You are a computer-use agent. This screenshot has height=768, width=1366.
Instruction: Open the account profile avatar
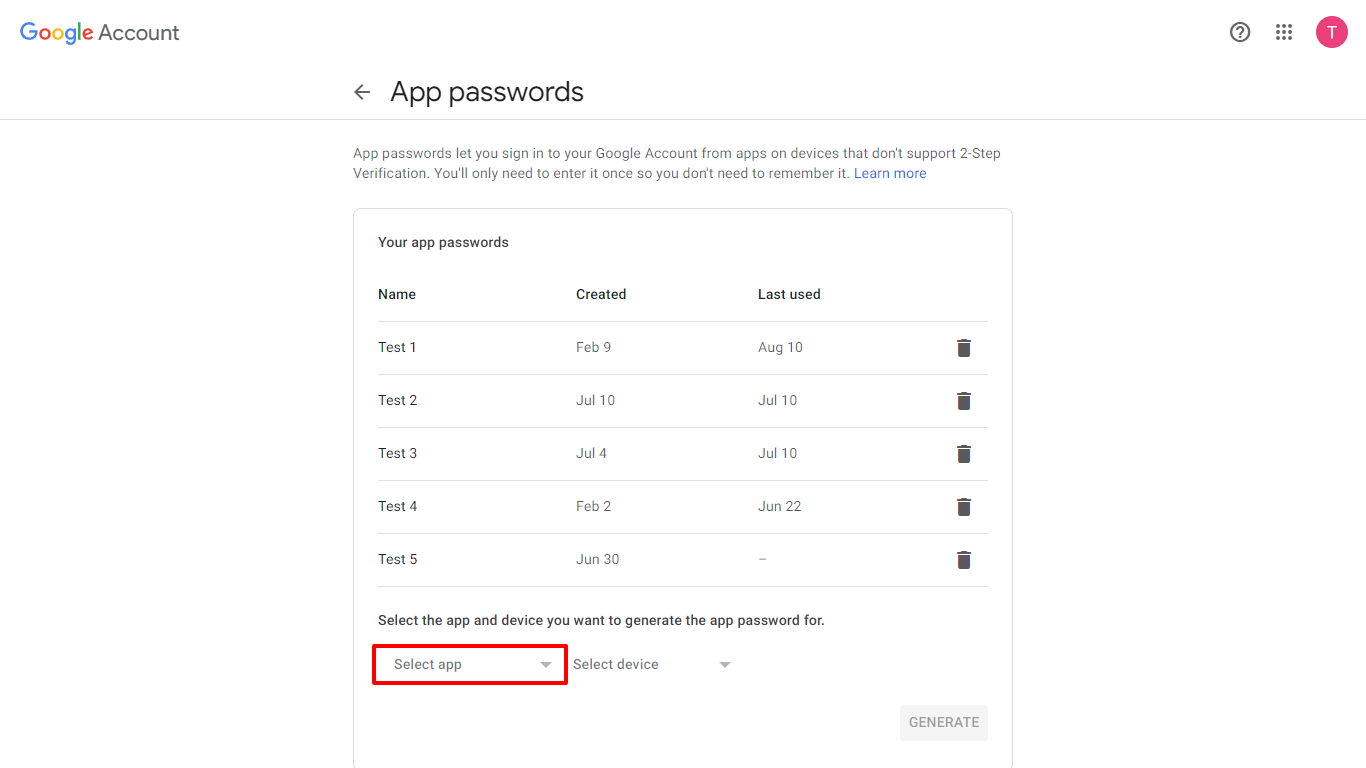point(1331,32)
